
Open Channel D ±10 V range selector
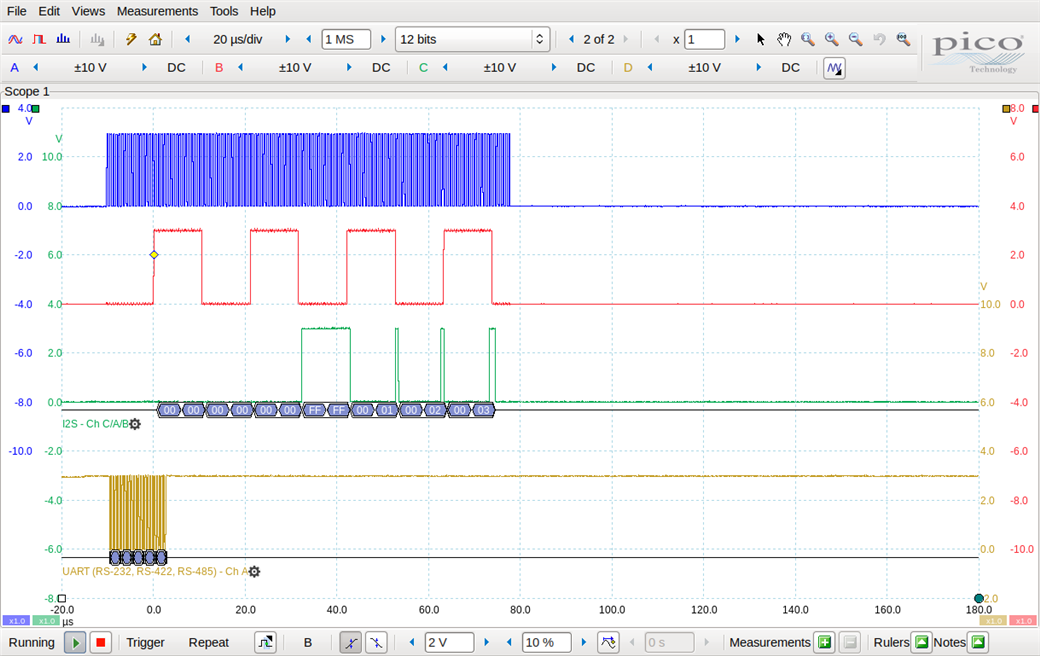[x=704, y=68]
